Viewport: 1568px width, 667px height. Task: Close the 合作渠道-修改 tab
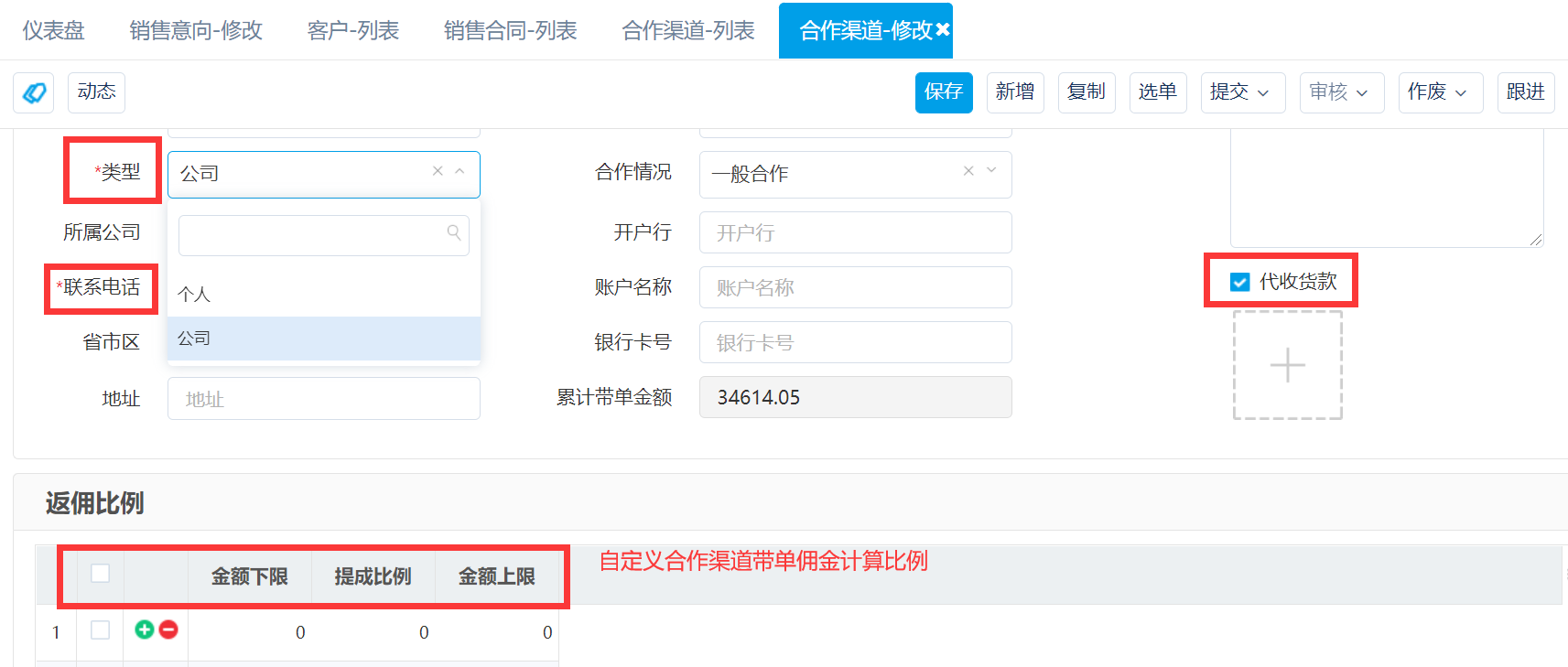[x=942, y=30]
